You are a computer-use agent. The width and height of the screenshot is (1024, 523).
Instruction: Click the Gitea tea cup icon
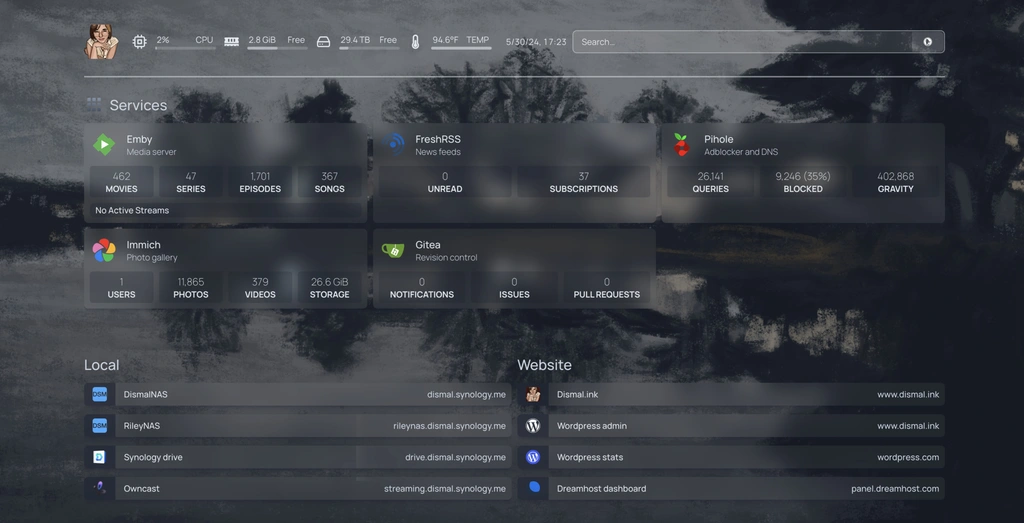pyautogui.click(x=393, y=250)
